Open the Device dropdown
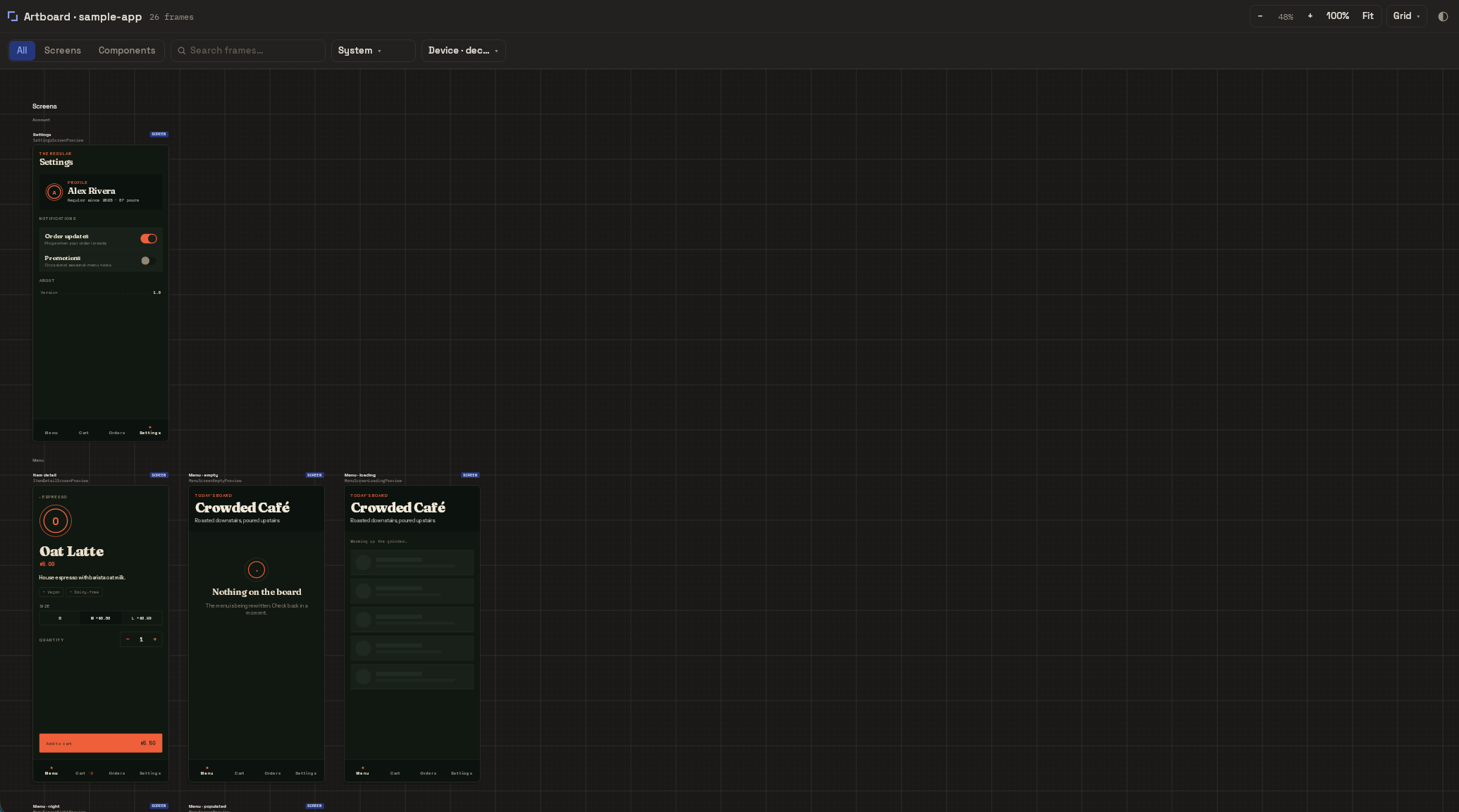 click(x=463, y=51)
